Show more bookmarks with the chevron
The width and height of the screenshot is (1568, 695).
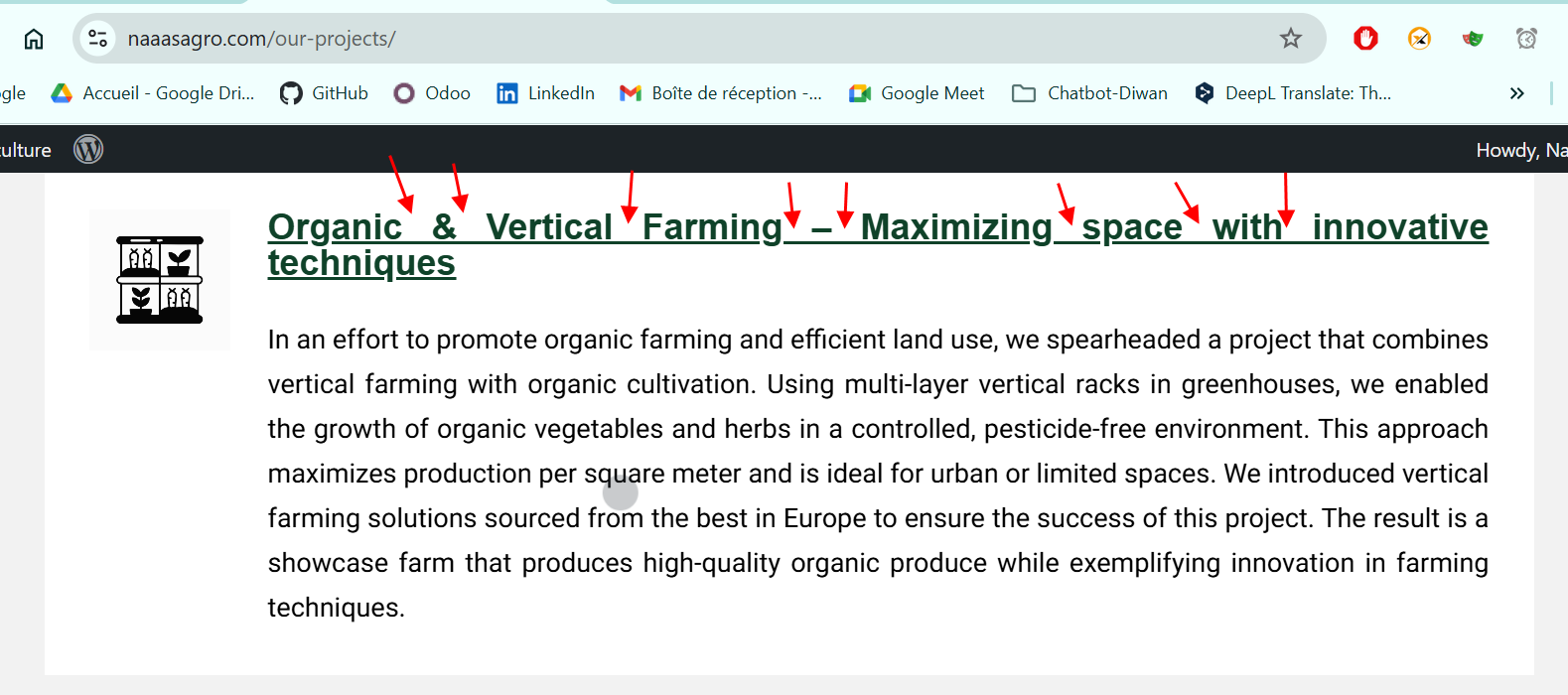click(1516, 93)
